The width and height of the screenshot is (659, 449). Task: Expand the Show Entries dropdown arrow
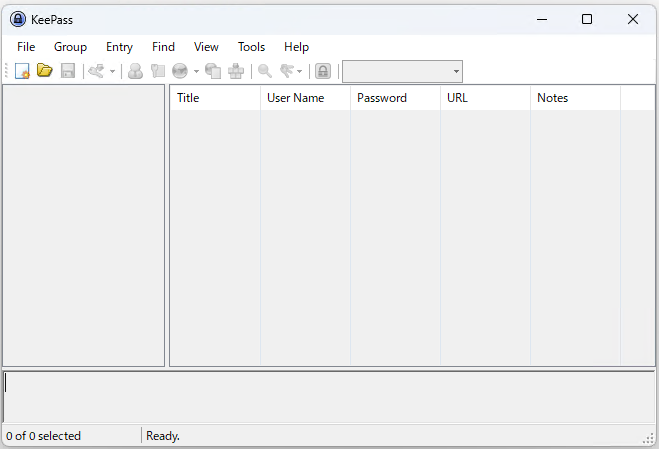[x=299, y=71]
